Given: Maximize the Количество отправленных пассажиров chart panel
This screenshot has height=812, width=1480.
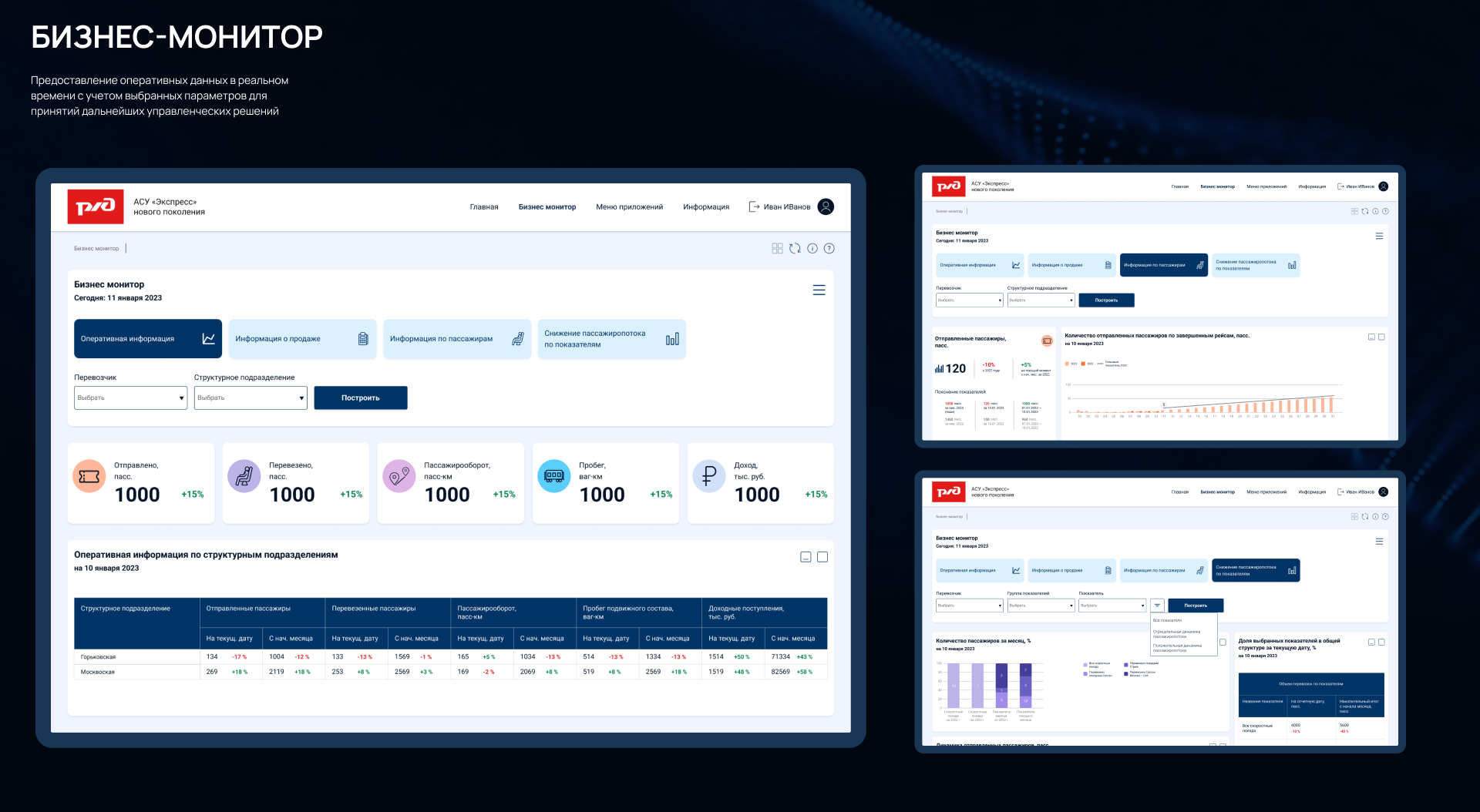Looking at the screenshot, I should 1381,337.
